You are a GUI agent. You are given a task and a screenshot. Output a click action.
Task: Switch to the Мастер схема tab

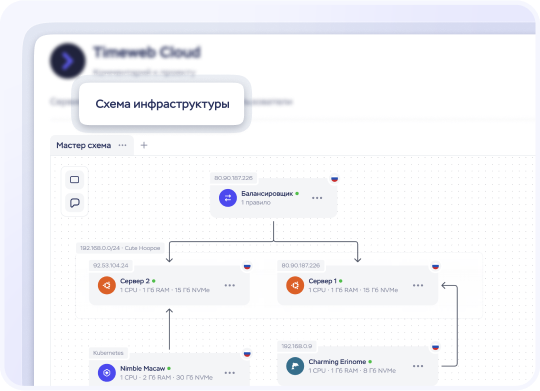pos(84,145)
